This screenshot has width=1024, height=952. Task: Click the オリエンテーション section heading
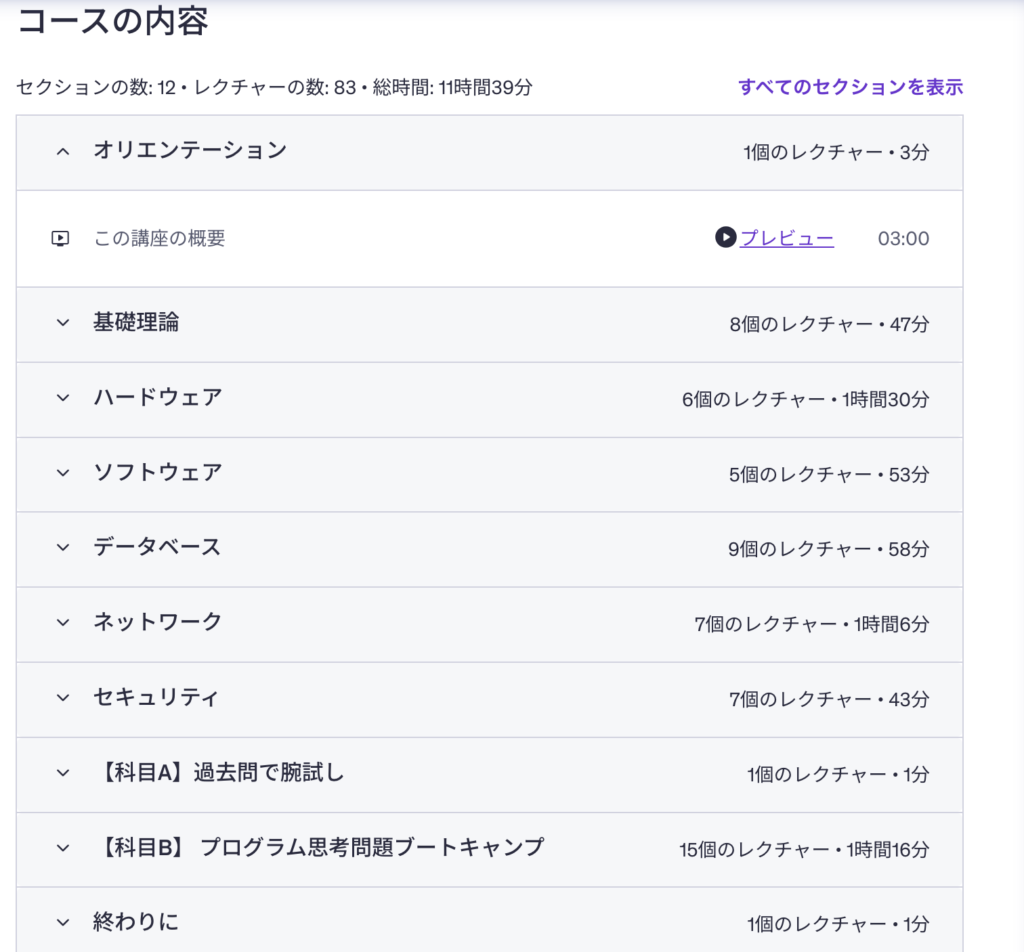[x=190, y=151]
